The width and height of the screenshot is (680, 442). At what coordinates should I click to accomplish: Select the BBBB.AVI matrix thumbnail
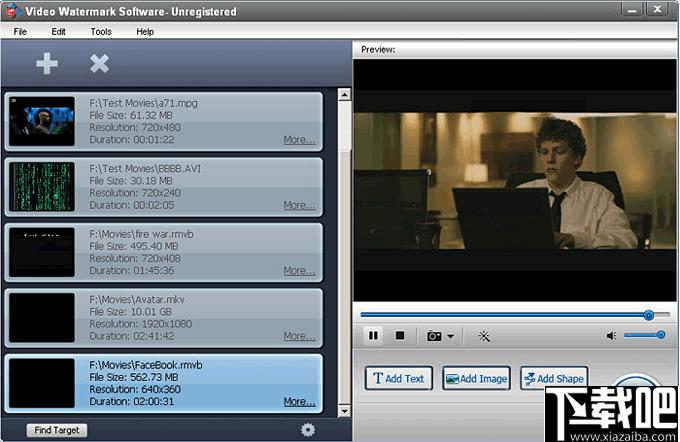click(42, 187)
